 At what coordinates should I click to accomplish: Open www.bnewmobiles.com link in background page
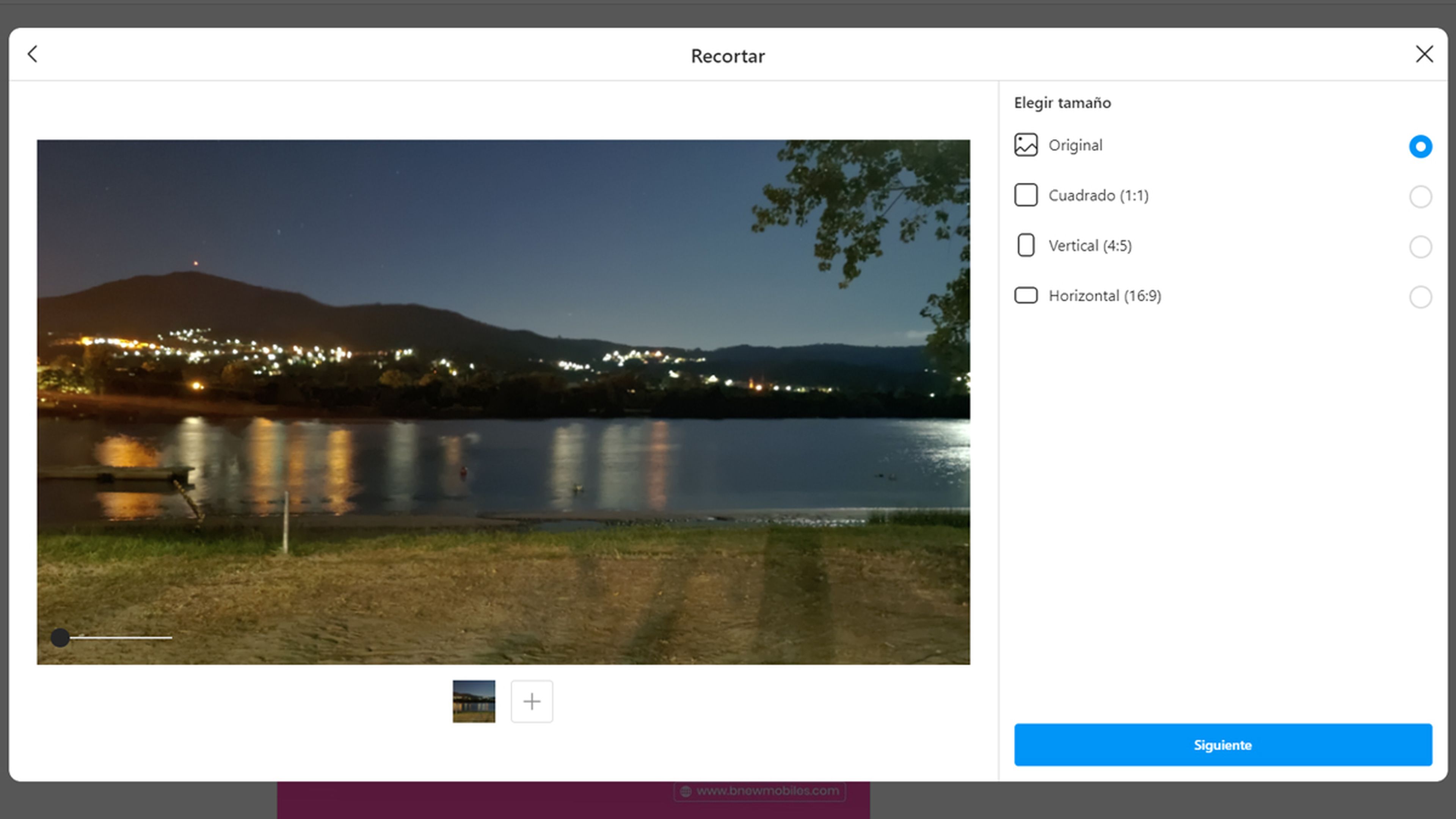pyautogui.click(x=759, y=791)
